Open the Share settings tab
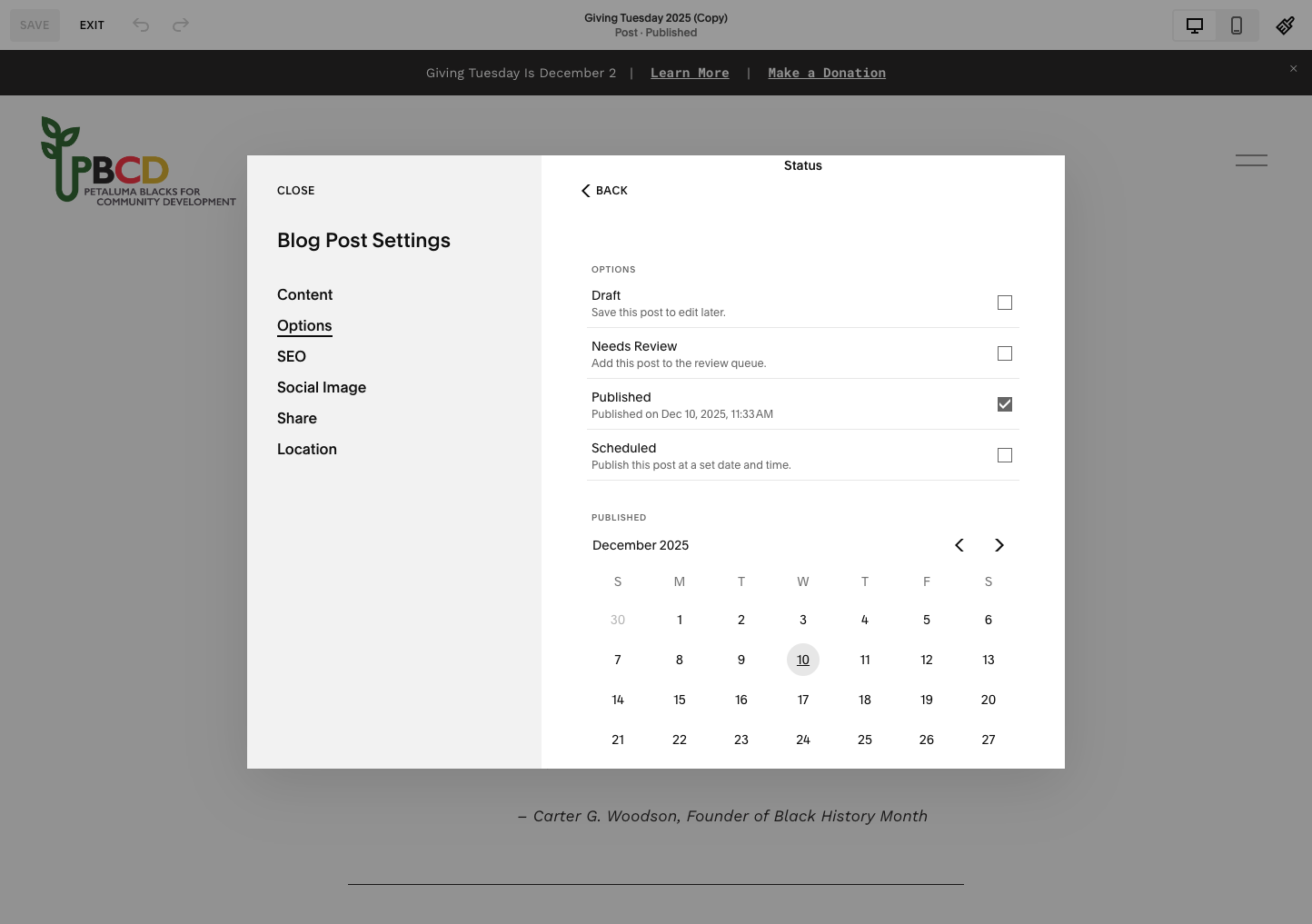The image size is (1312, 924). point(297,419)
